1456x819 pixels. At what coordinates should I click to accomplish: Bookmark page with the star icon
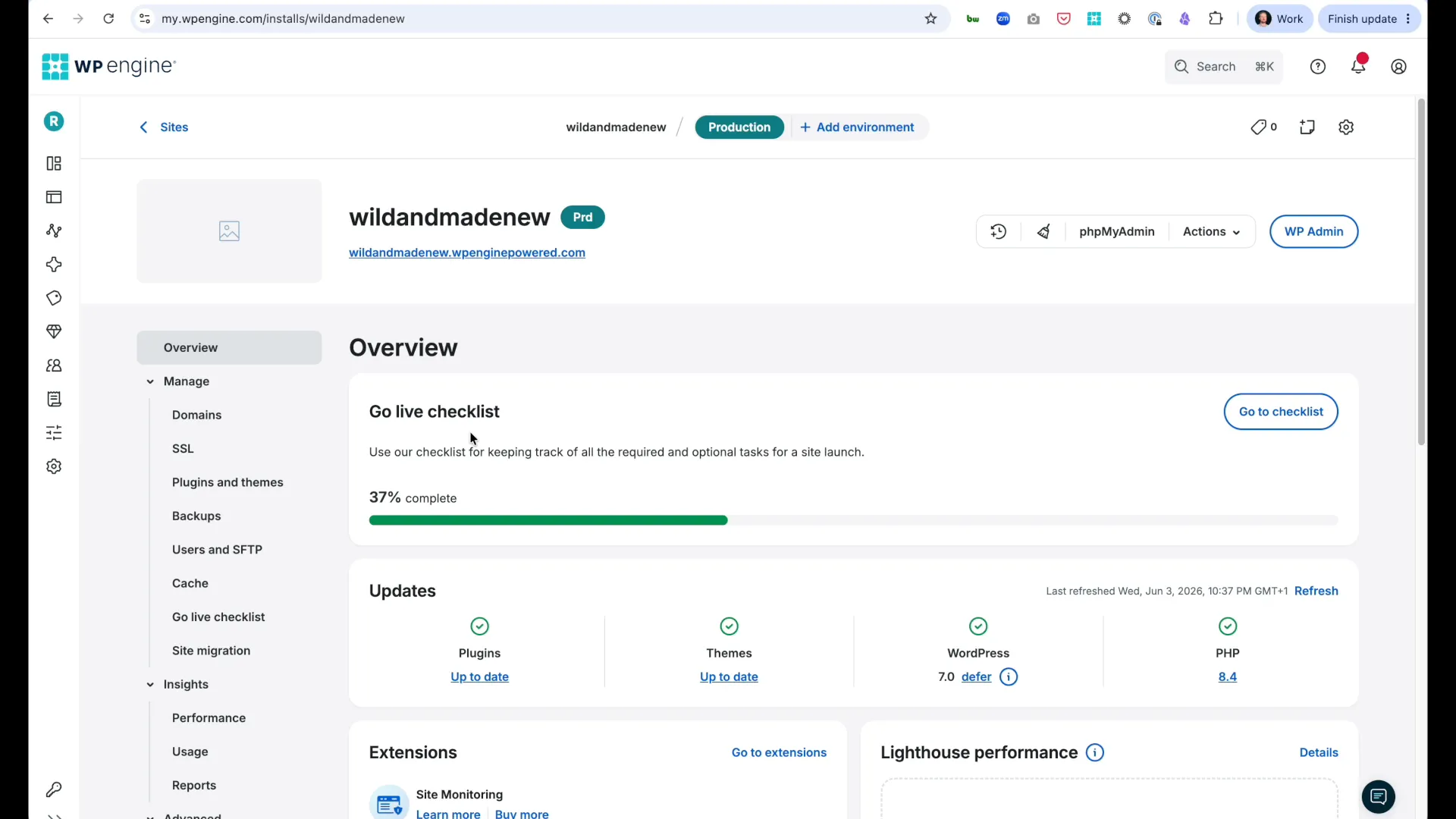pos(931,19)
